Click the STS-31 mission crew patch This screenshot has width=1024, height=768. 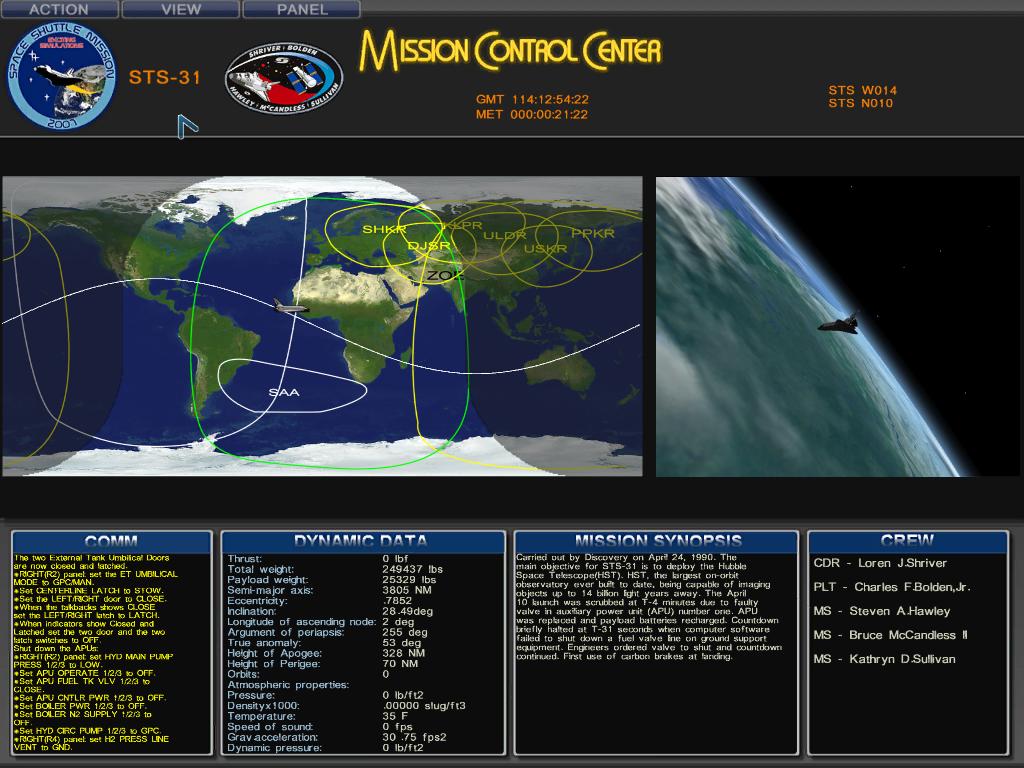tap(284, 79)
